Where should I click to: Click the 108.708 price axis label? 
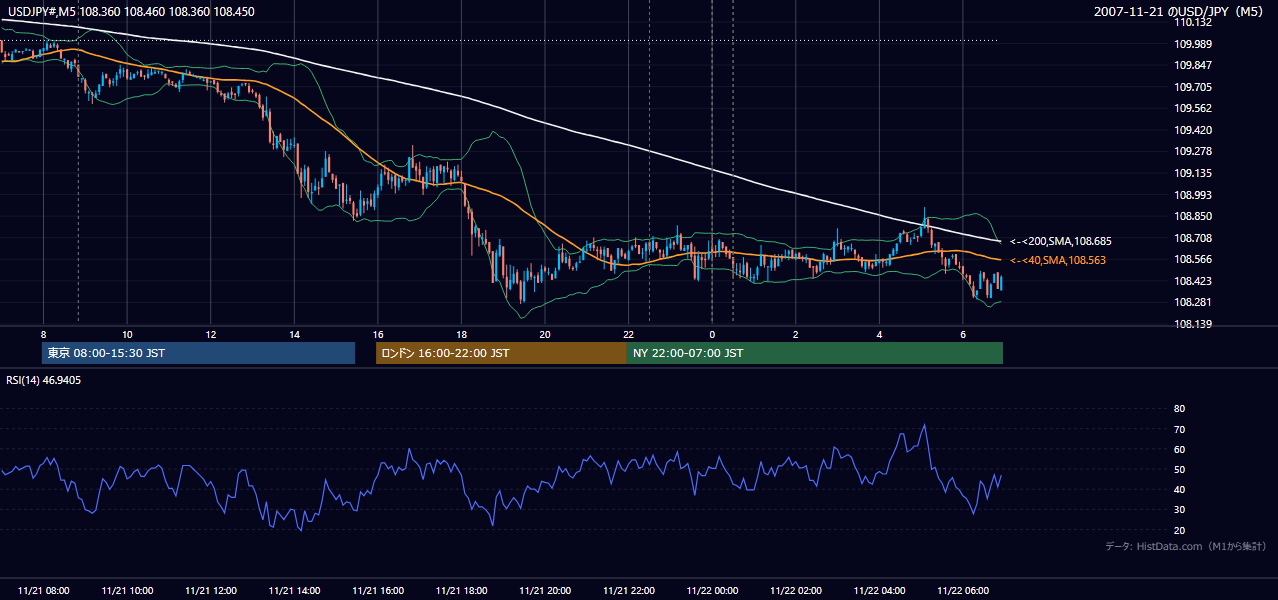(x=1194, y=238)
